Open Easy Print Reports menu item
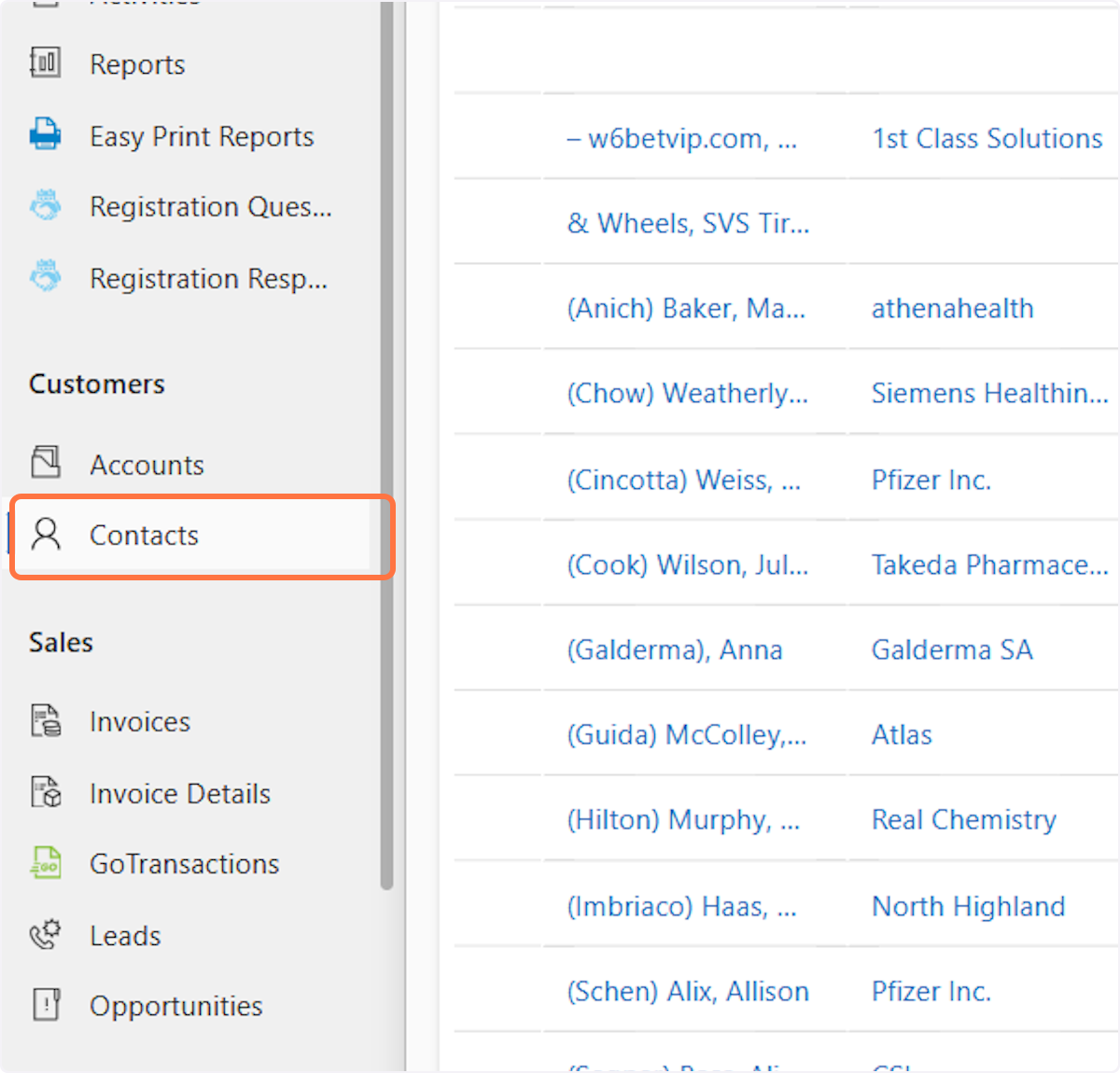 click(x=202, y=136)
